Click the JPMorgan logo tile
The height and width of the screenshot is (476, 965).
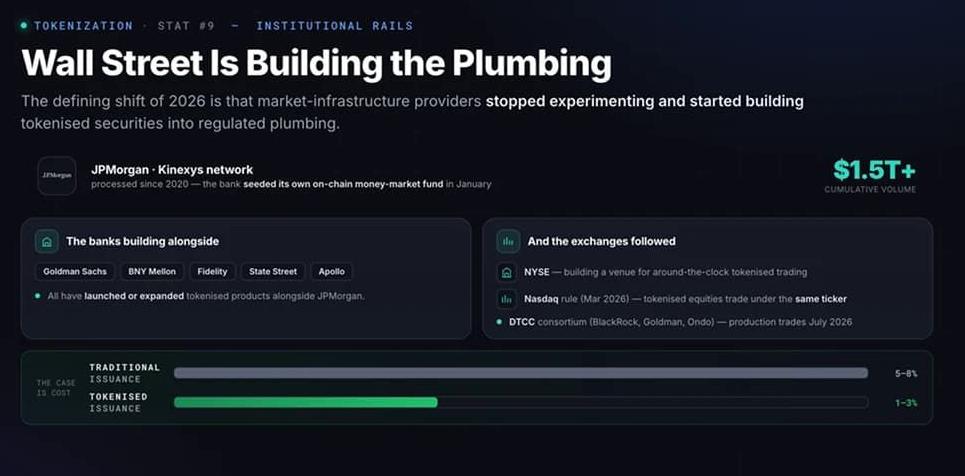point(57,175)
